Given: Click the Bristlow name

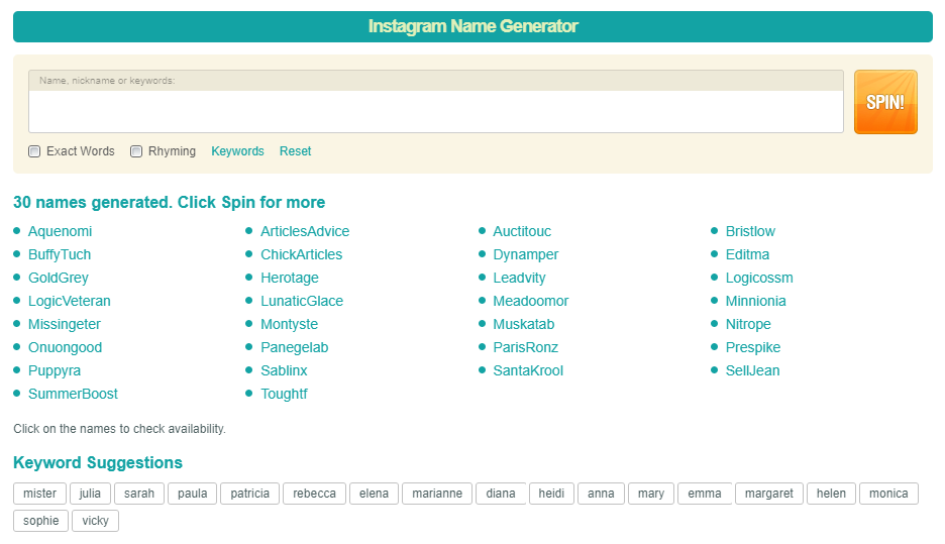Looking at the screenshot, I should (750, 231).
